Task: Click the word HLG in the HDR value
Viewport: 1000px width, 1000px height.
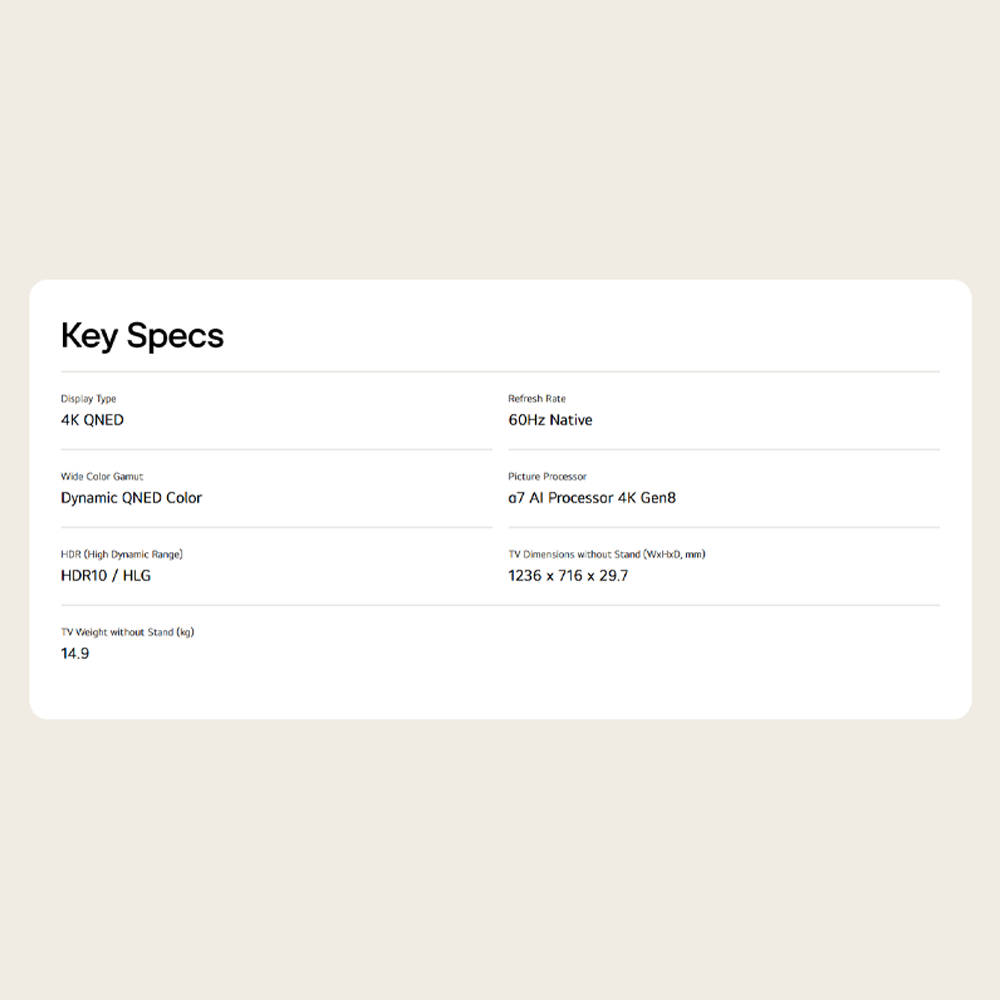Action: tap(137, 576)
